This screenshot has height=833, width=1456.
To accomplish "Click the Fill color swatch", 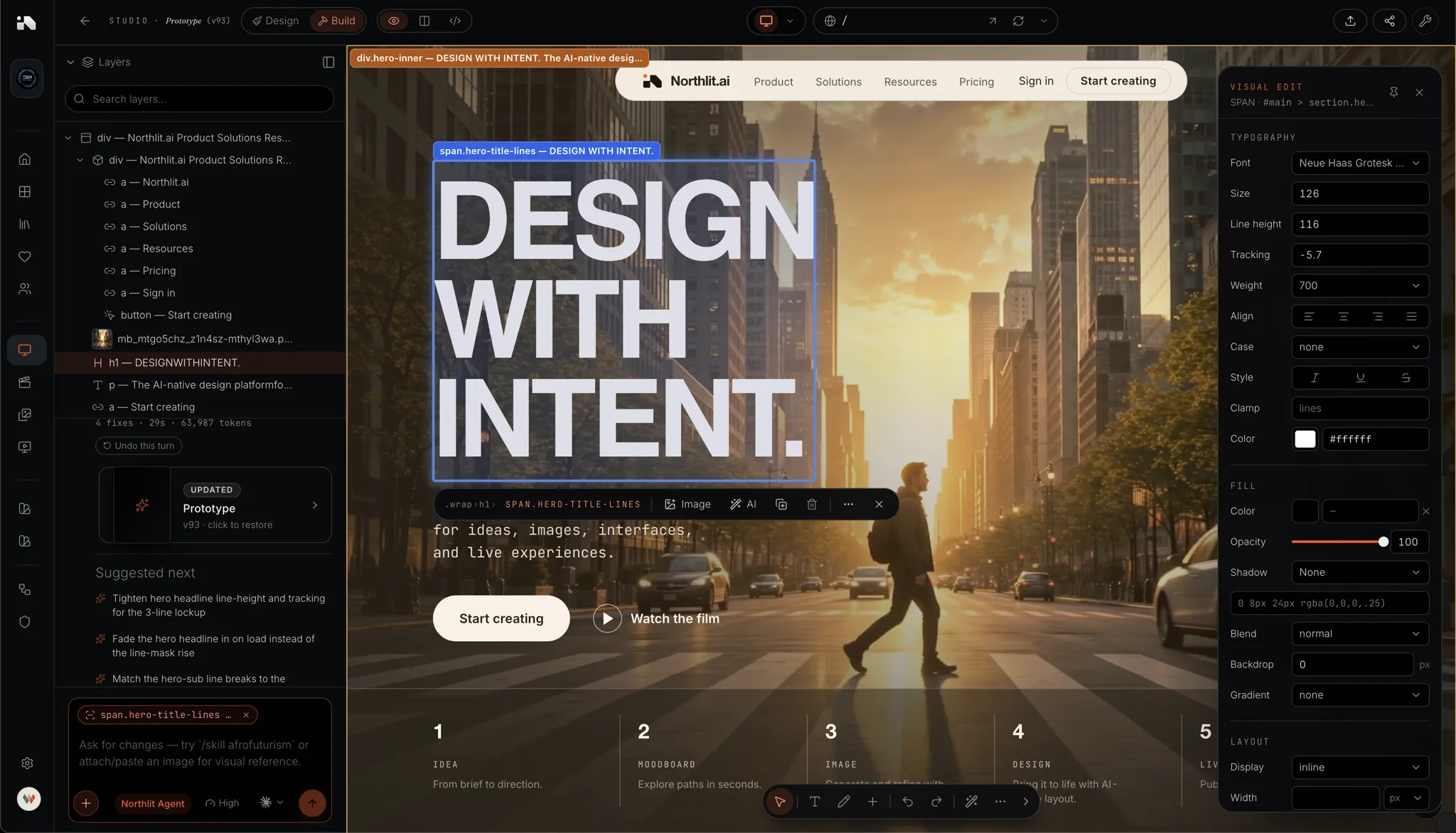I will point(1305,511).
